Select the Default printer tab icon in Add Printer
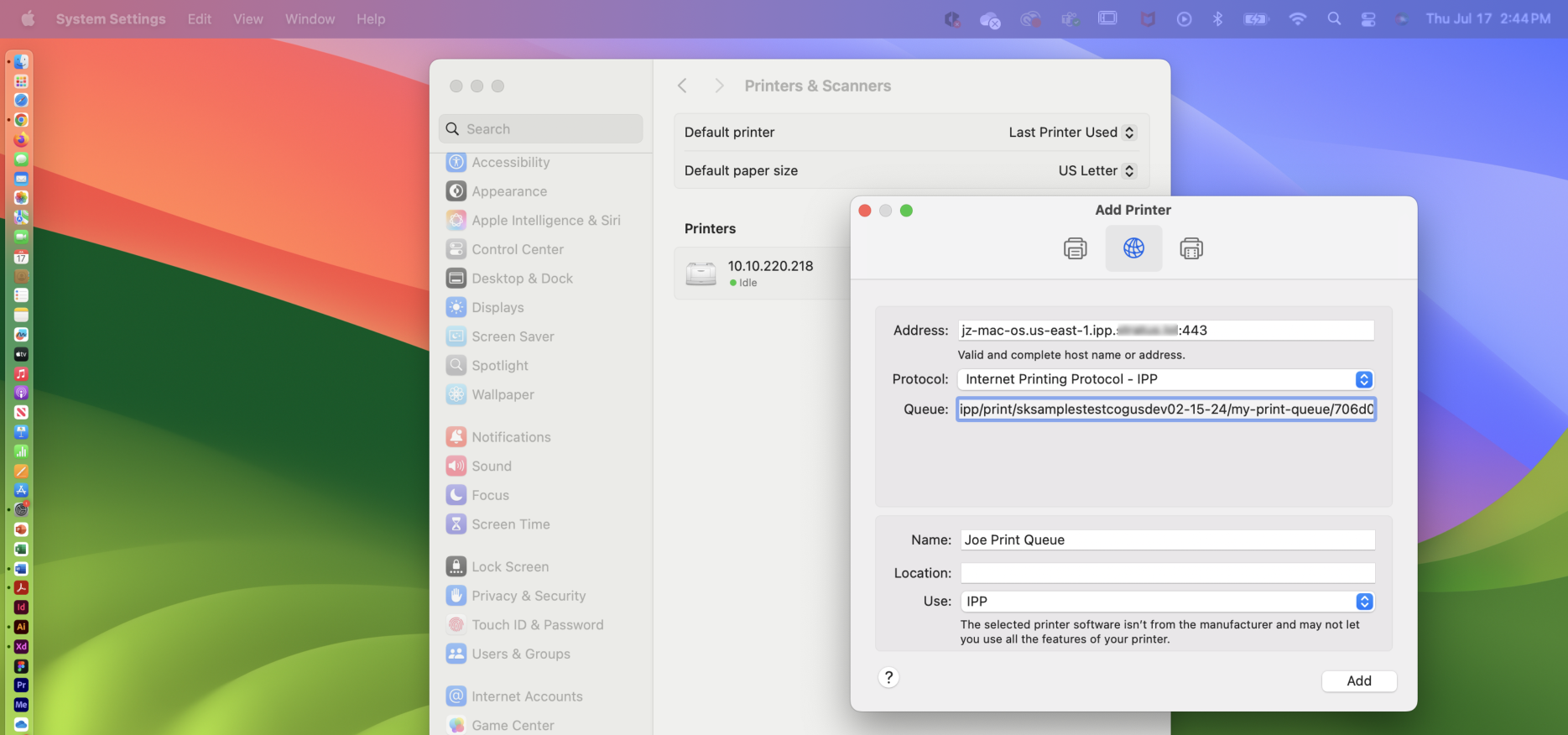Screen dimensions: 1568x735 [x=1075, y=248]
